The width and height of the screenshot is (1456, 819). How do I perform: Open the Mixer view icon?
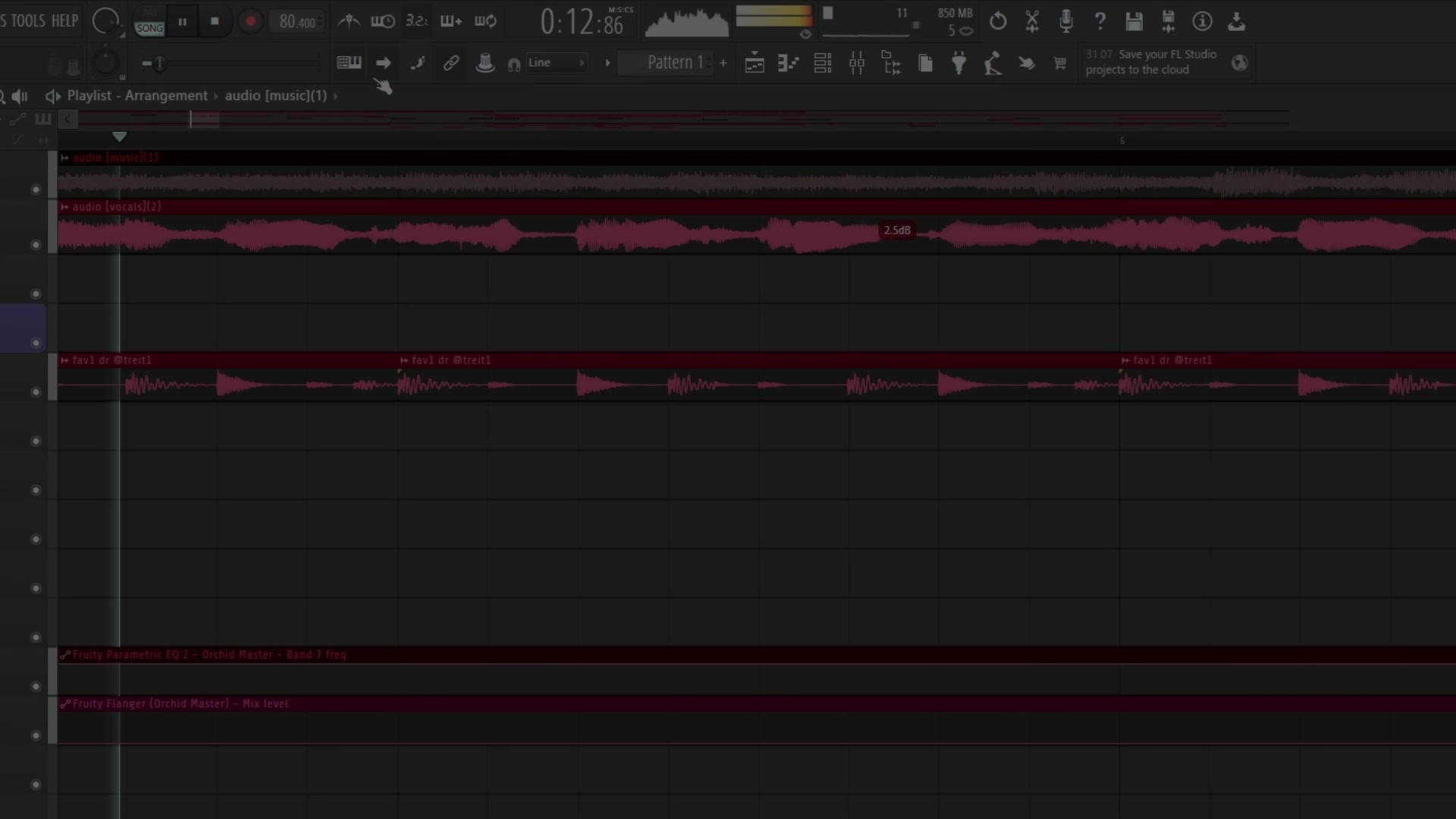[857, 63]
